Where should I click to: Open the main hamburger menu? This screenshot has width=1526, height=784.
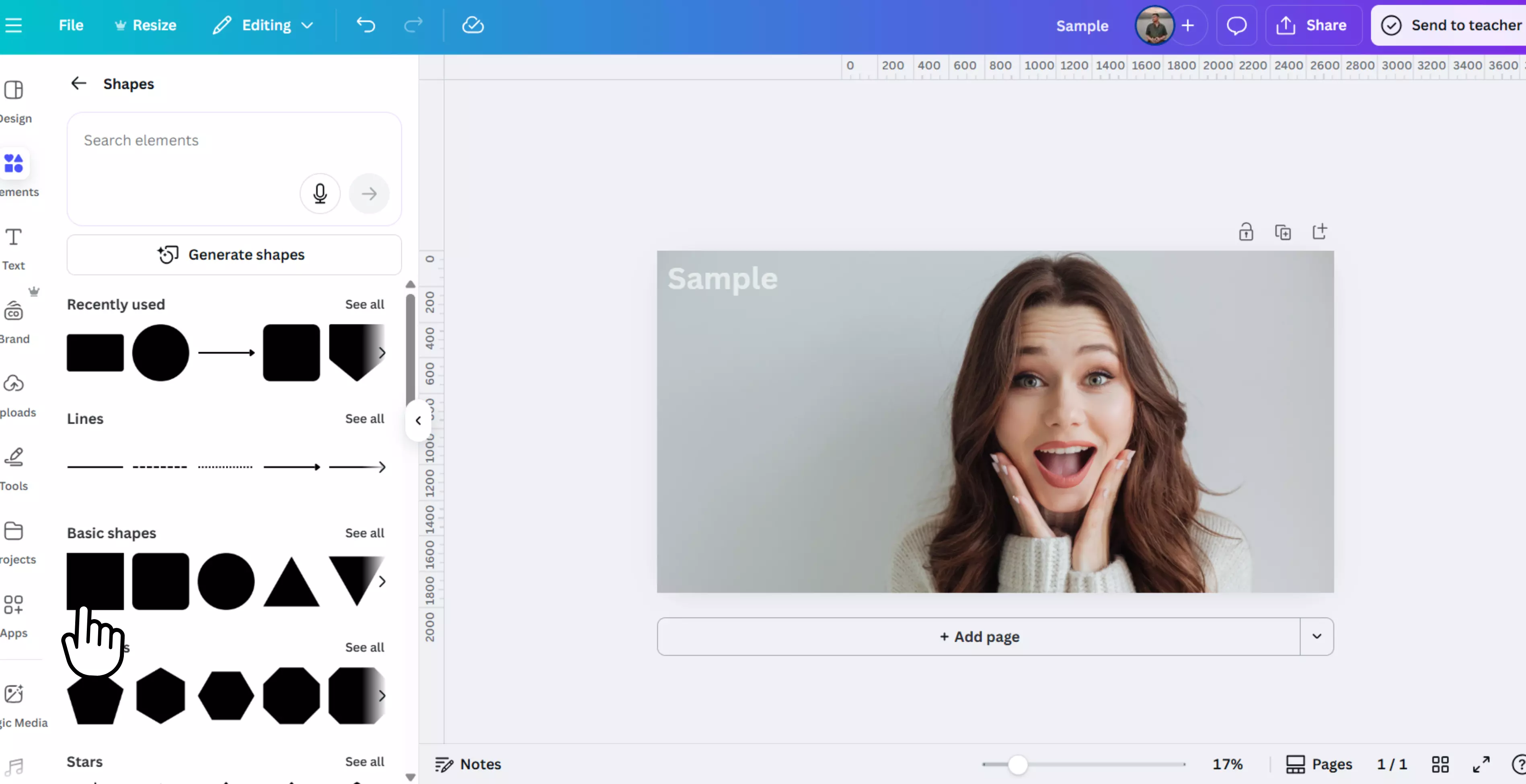point(13,25)
